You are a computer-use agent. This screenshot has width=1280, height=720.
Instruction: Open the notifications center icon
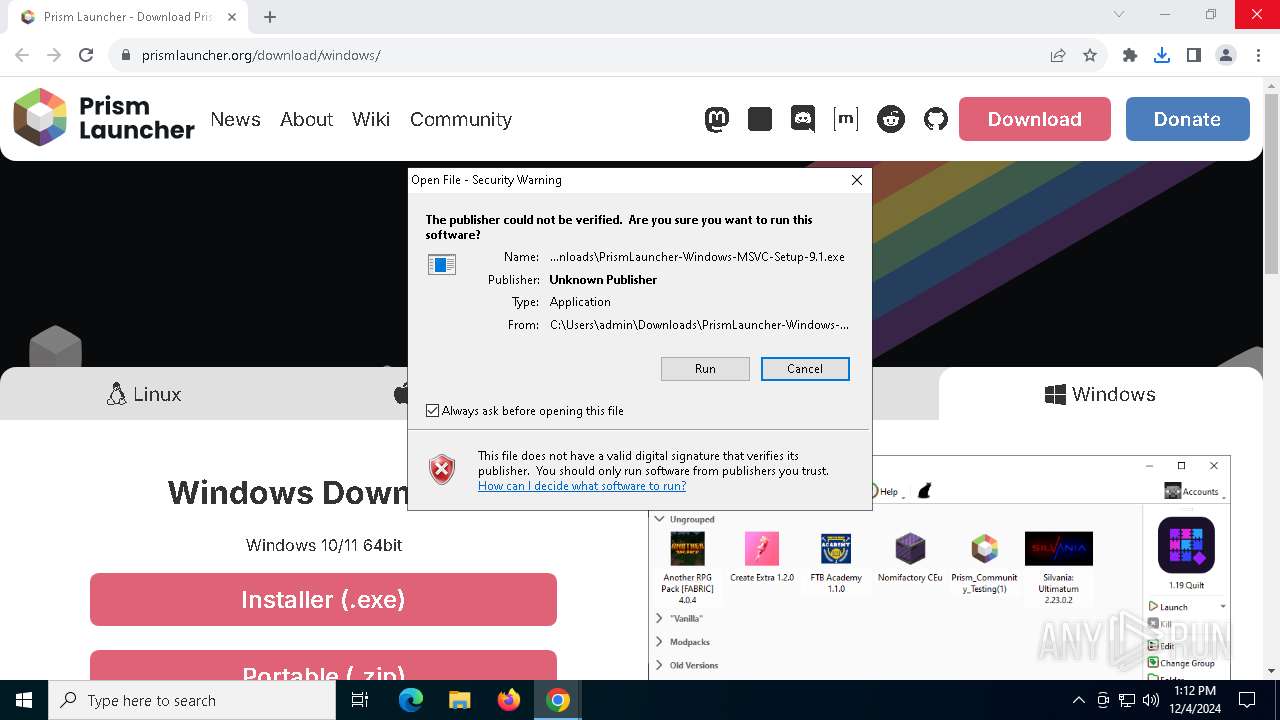pos(1247,700)
